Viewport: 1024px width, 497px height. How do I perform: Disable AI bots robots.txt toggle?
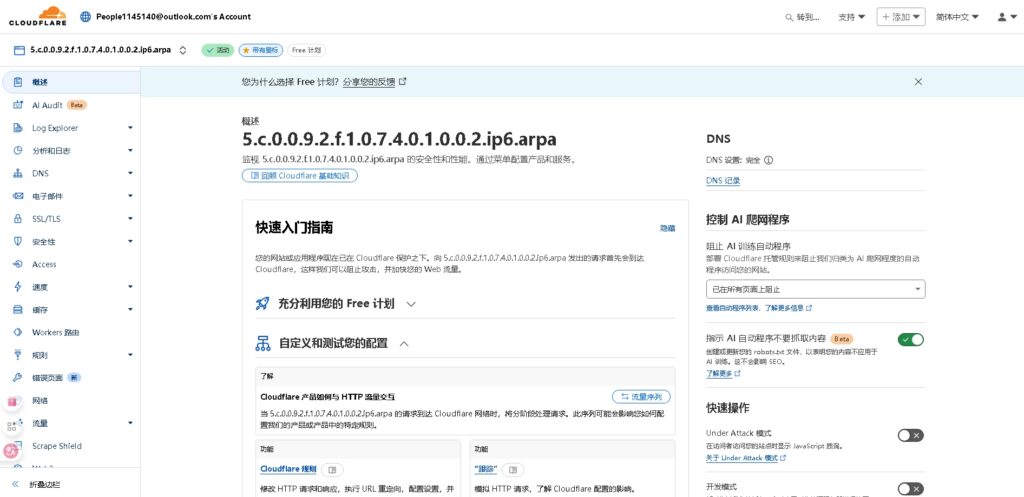pyautogui.click(x=910, y=340)
